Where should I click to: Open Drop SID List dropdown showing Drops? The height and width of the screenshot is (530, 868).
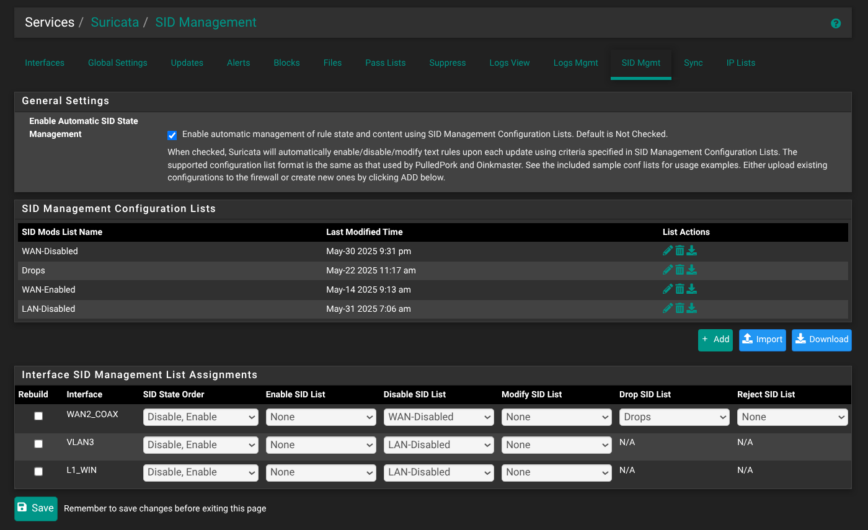674,417
